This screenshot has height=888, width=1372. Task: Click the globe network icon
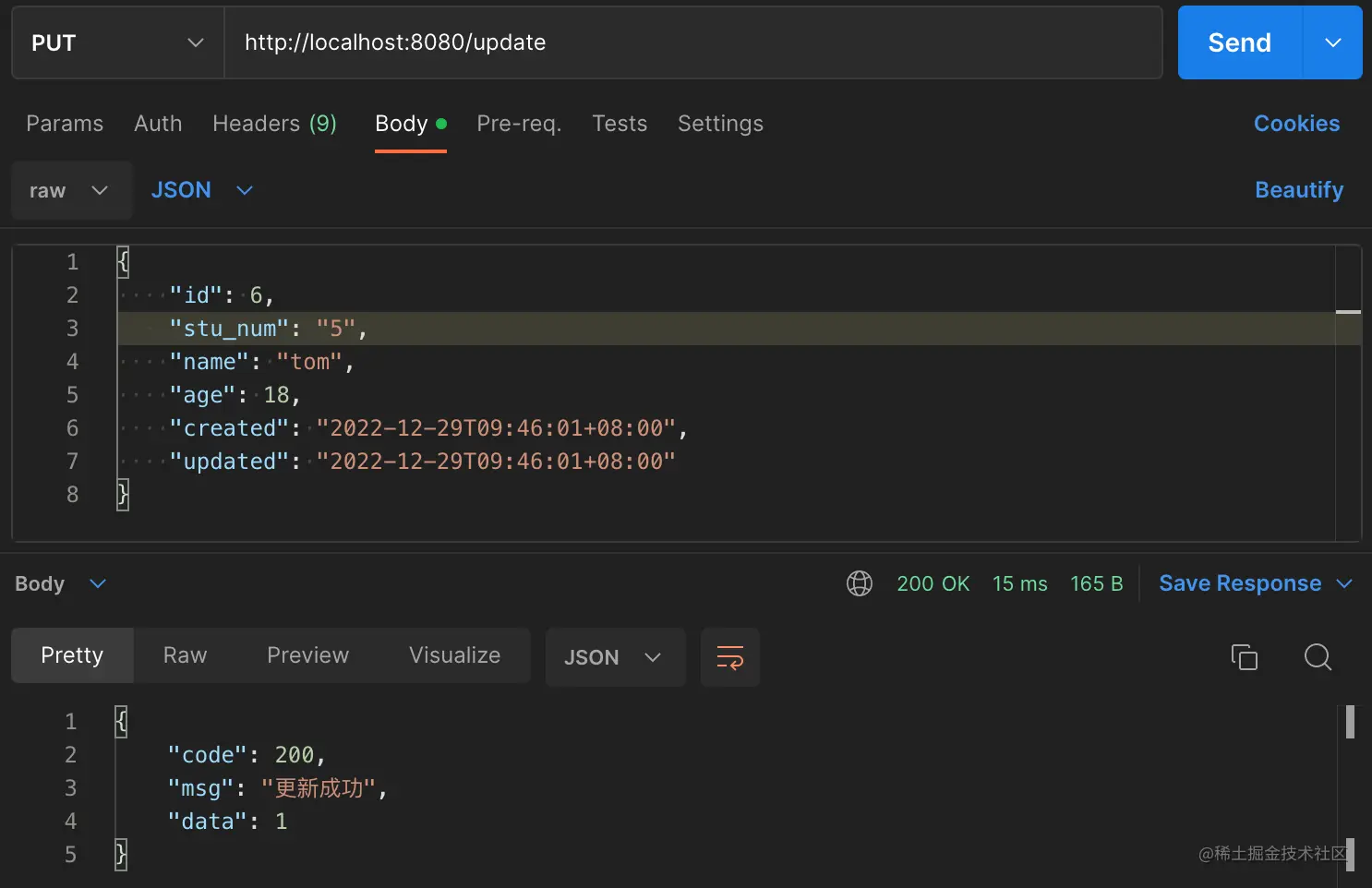coord(860,583)
